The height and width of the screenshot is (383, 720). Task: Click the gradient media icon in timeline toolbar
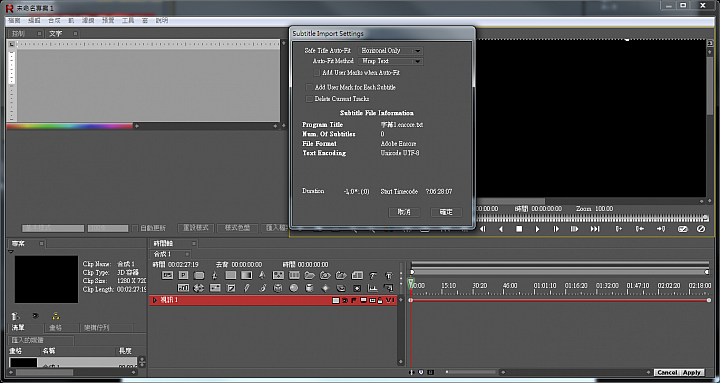[x=247, y=275]
